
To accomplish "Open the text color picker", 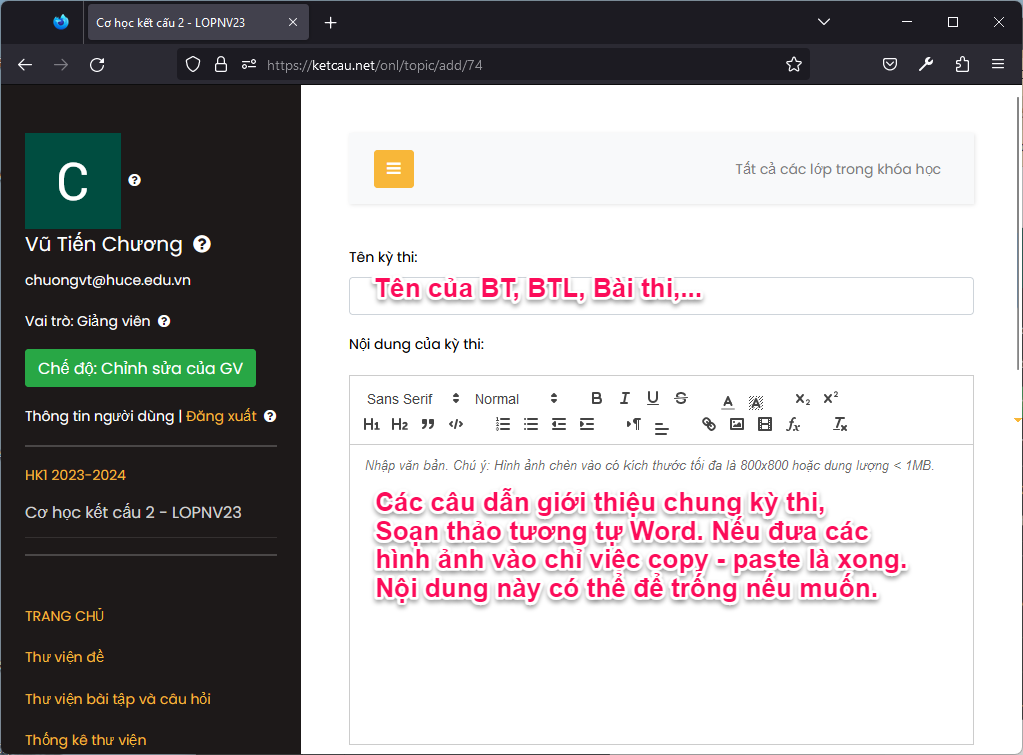I will [727, 401].
